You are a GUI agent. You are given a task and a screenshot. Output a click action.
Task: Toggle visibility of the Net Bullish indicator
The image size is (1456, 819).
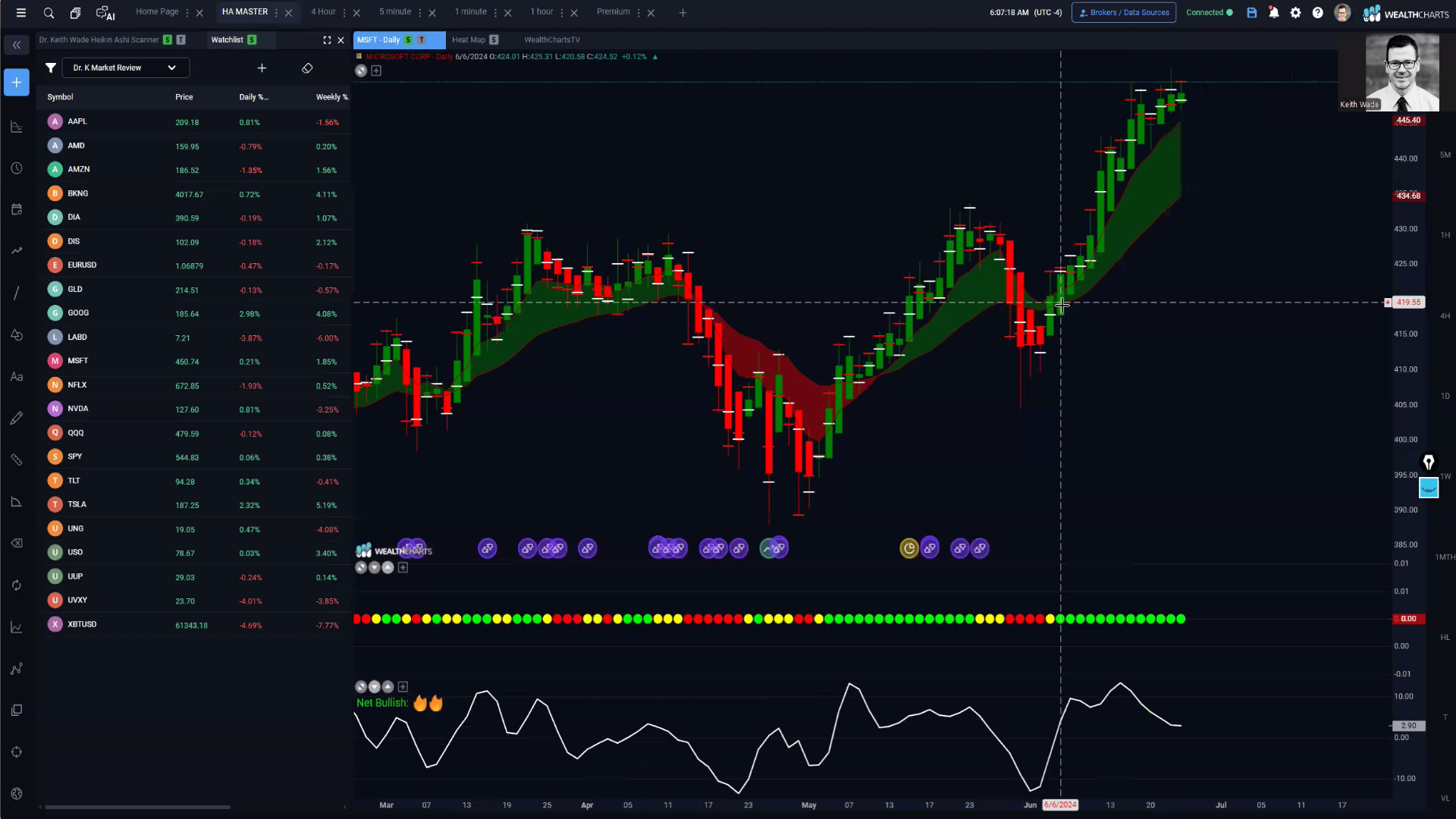pos(361,687)
